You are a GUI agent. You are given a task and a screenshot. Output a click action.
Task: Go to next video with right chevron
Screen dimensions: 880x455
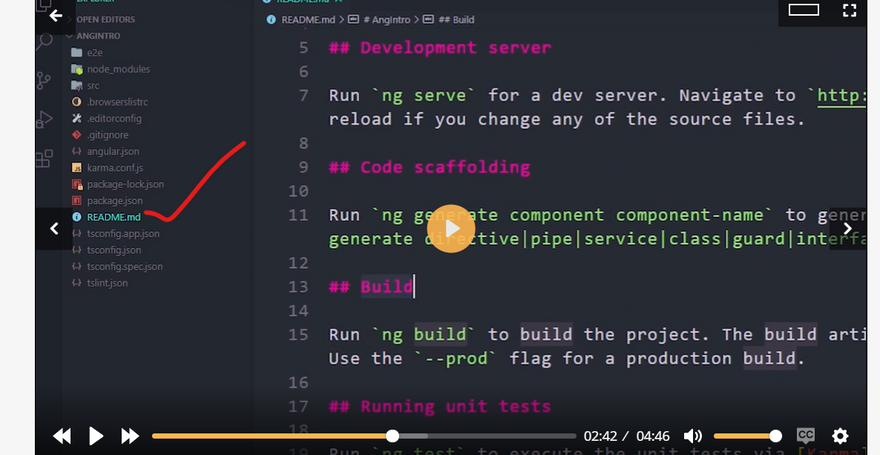849,228
